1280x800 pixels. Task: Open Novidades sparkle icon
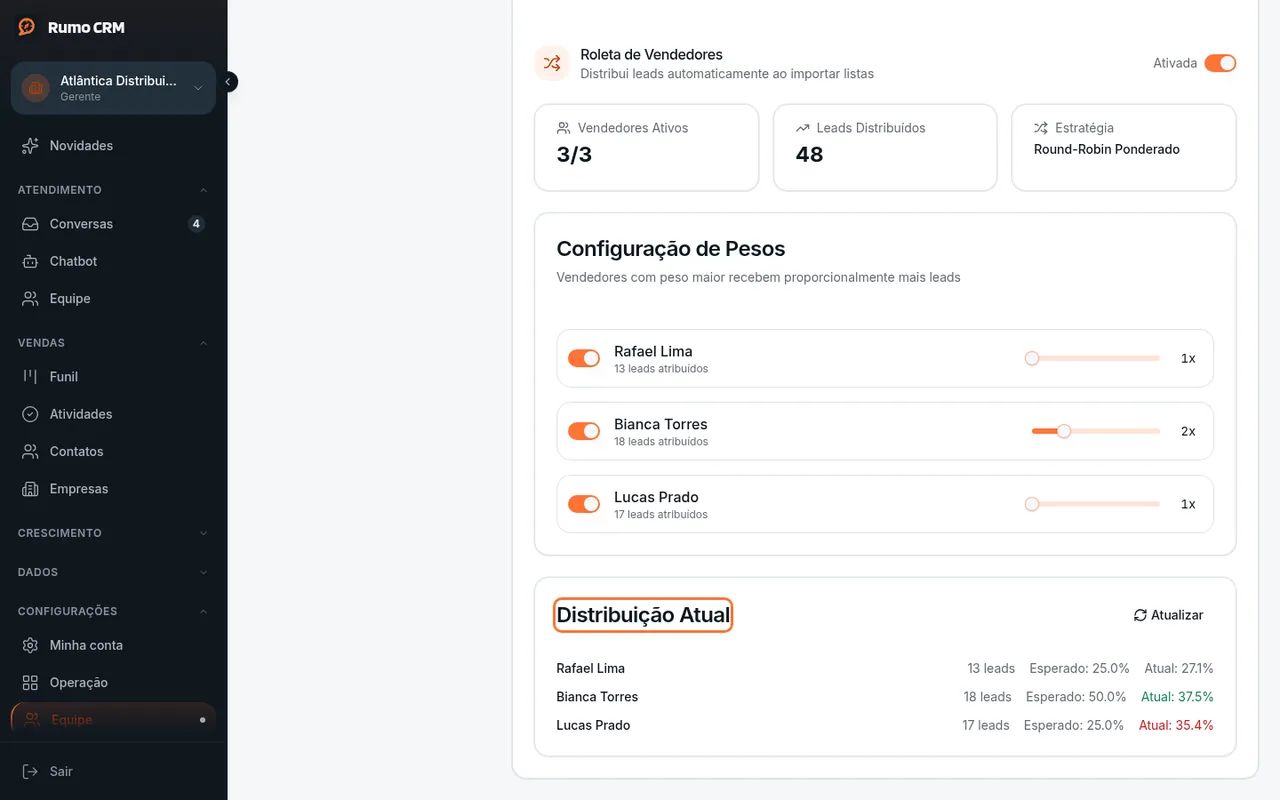click(30, 145)
